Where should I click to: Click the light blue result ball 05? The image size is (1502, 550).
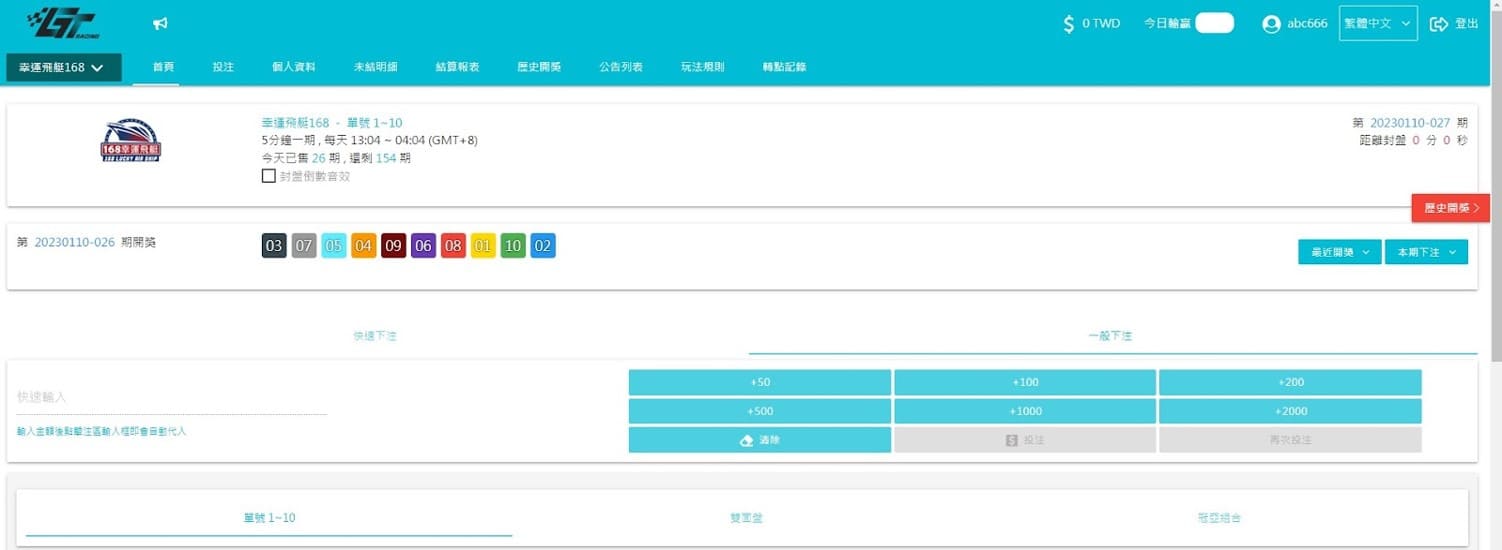tap(334, 246)
